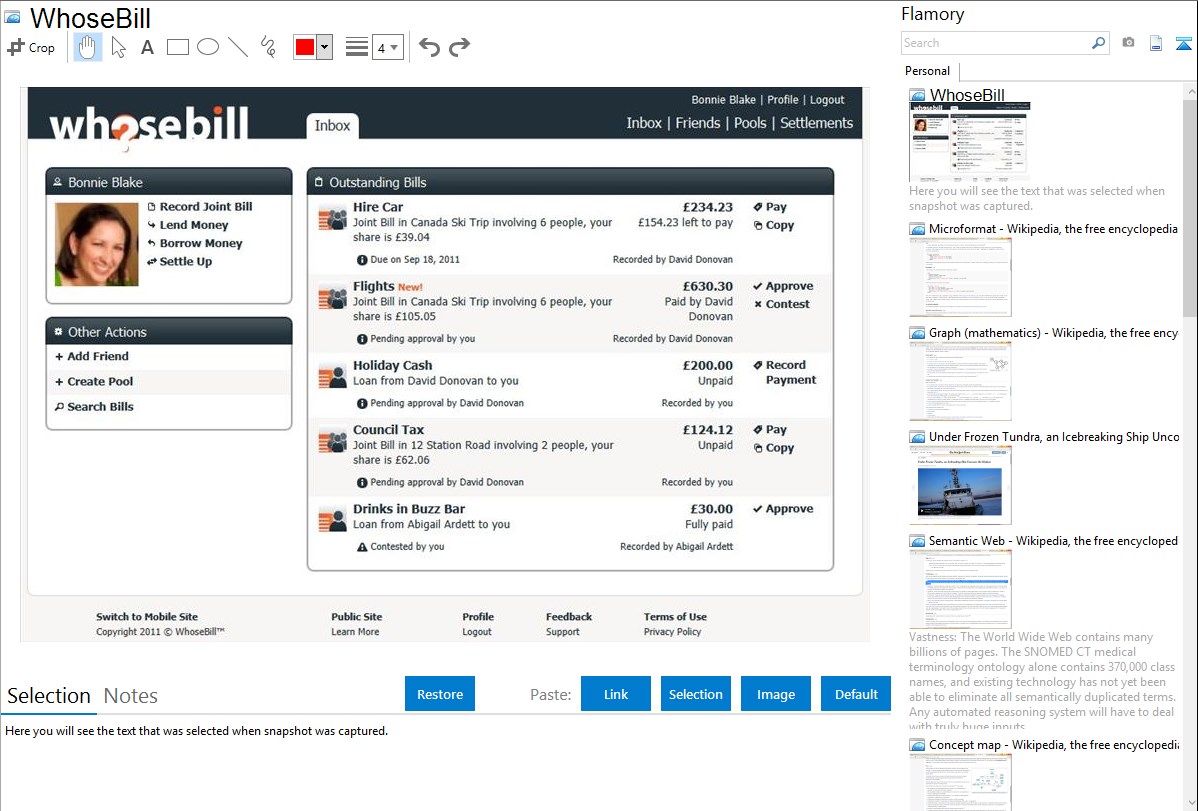
Task: Select the Crop tool
Action: click(x=31, y=47)
